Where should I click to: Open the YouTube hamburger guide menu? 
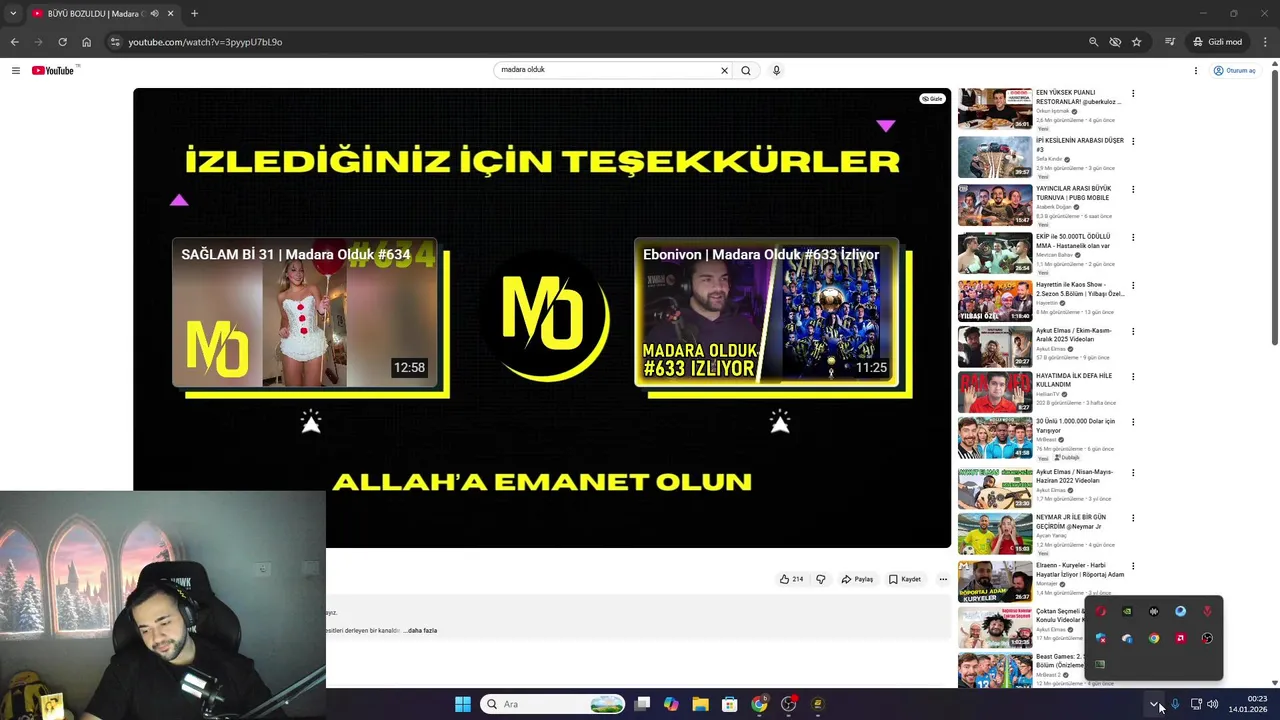point(15,70)
